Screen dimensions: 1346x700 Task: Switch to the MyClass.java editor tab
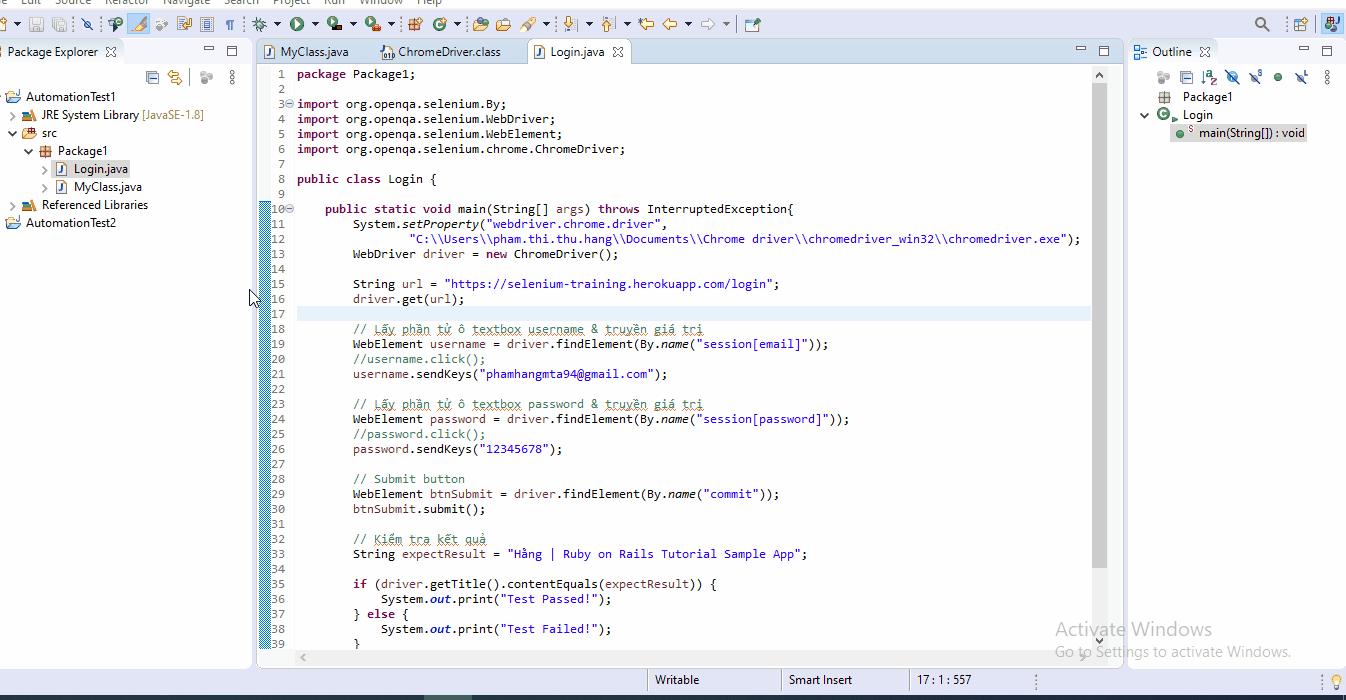click(314, 52)
